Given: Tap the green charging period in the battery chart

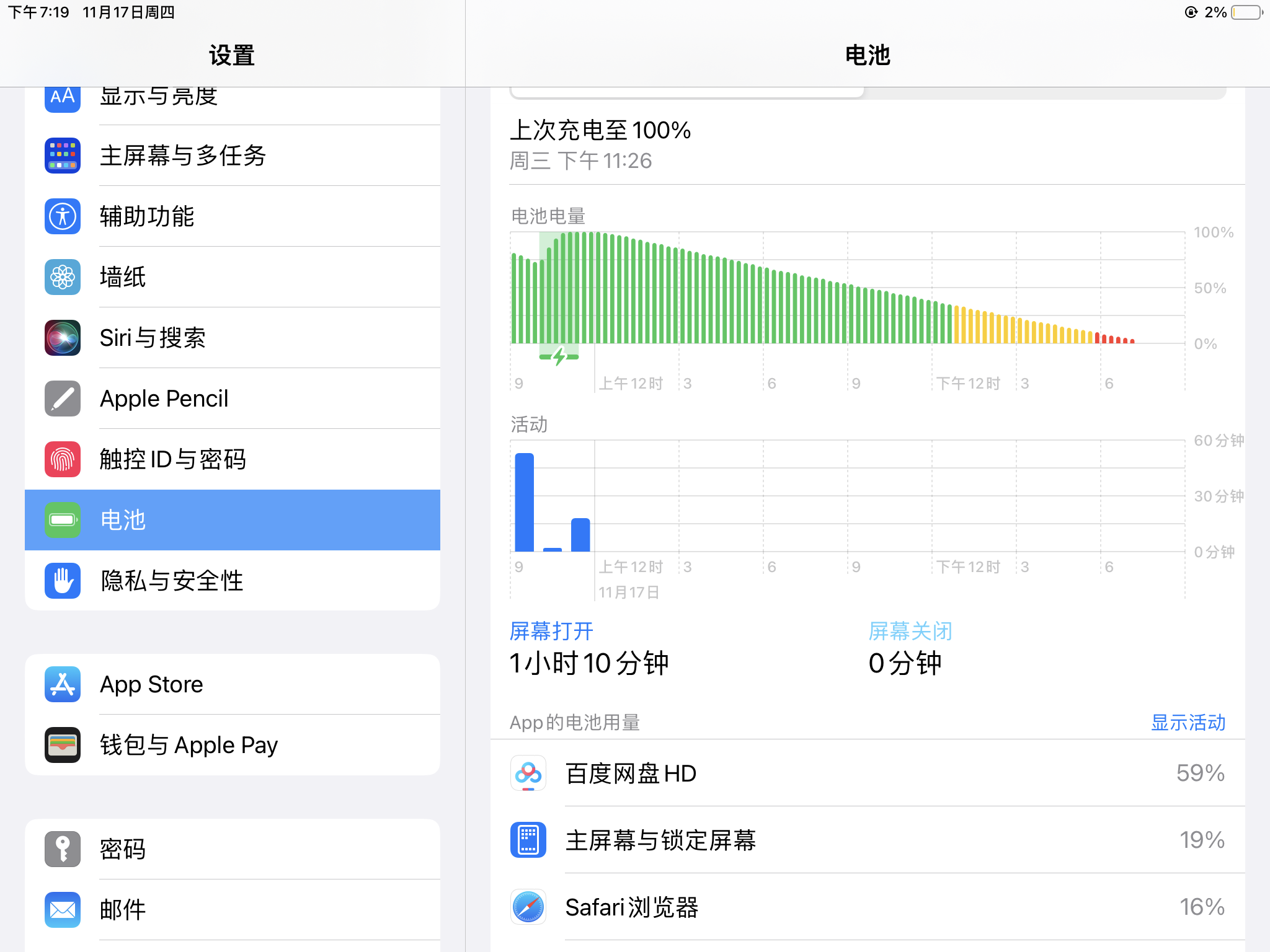Looking at the screenshot, I should [559, 291].
